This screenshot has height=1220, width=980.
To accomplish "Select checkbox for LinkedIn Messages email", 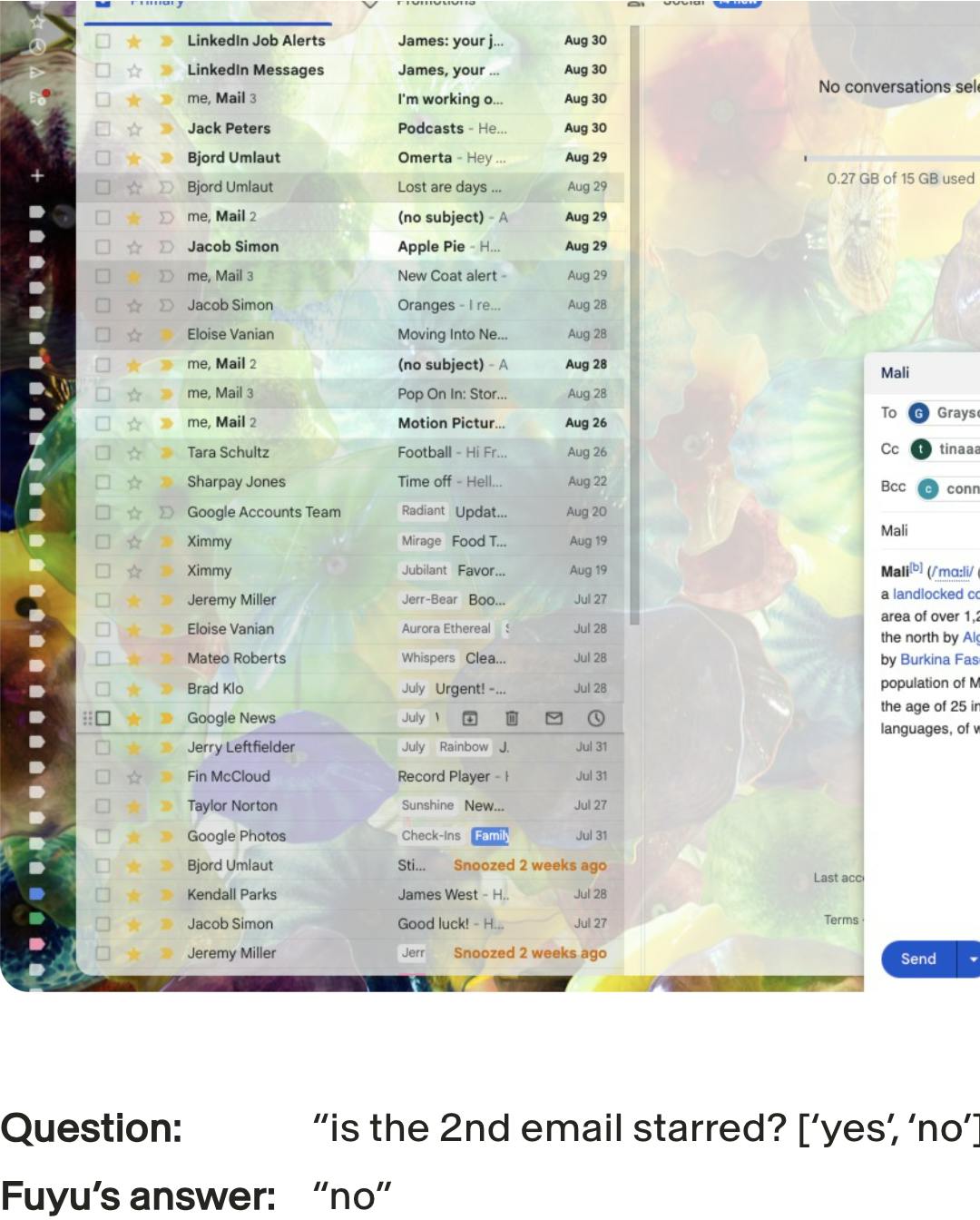I will point(103,70).
